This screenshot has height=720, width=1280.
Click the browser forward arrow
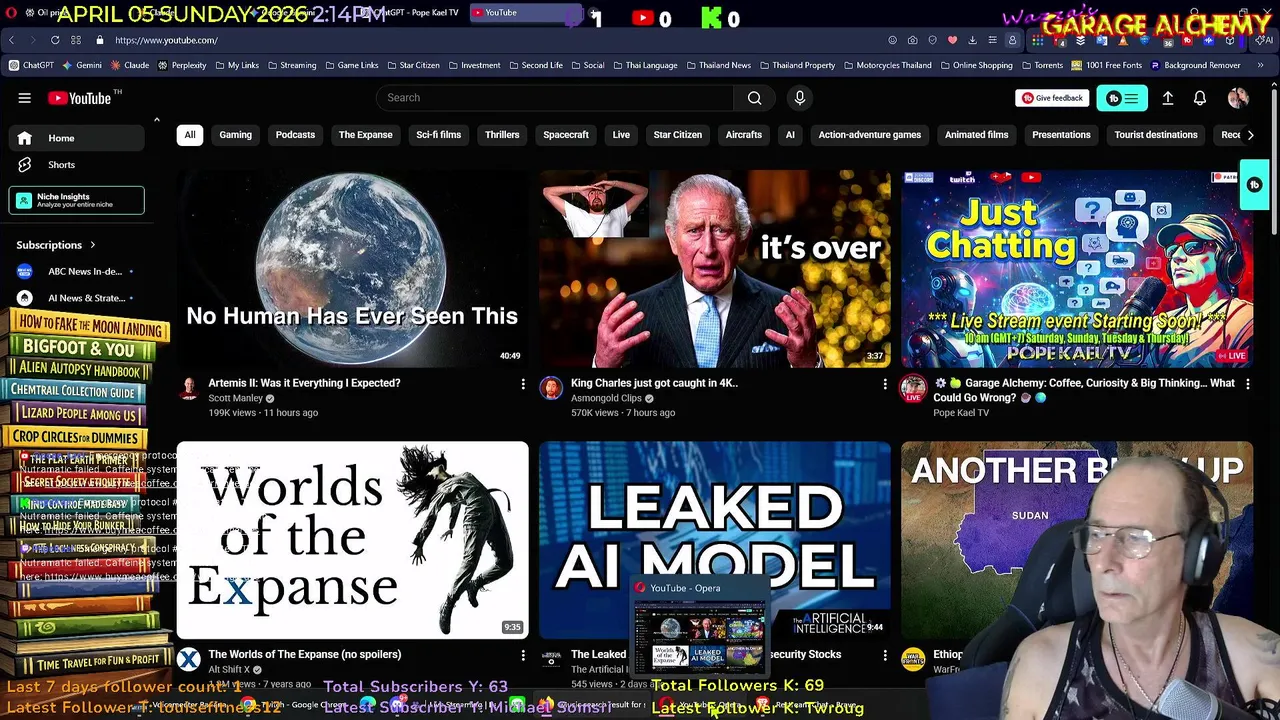[33, 40]
